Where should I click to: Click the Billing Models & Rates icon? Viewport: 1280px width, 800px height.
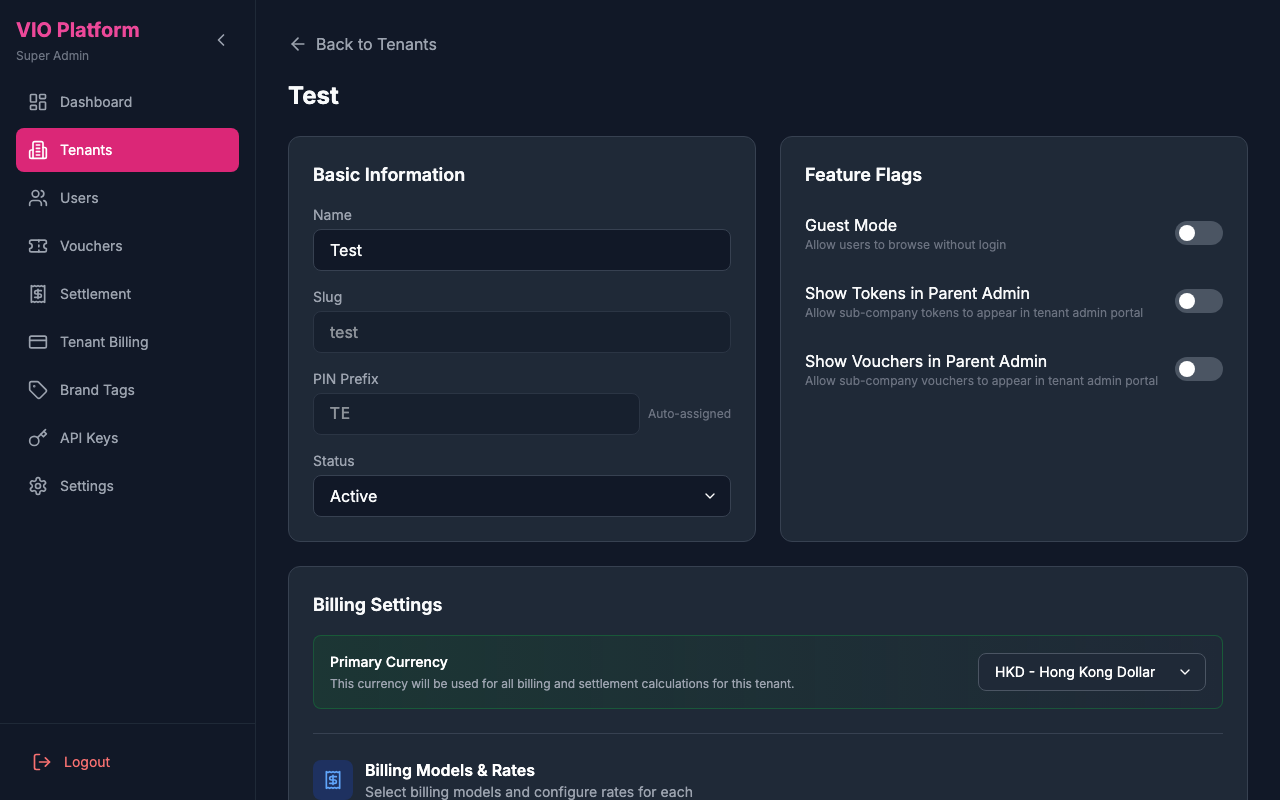[x=333, y=780]
